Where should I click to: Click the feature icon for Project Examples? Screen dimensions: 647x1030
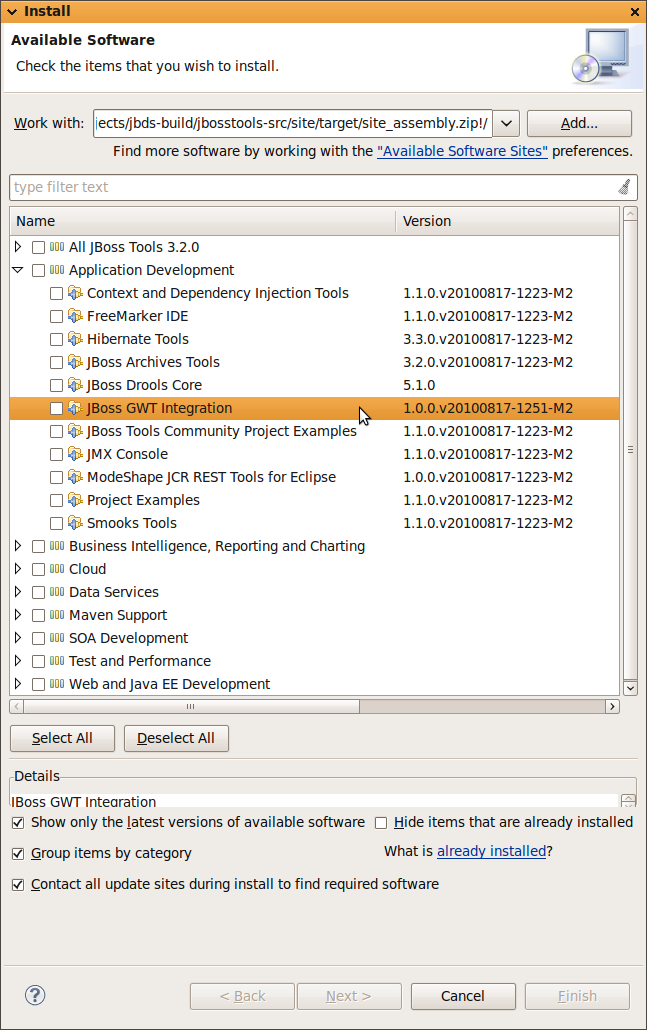point(76,500)
